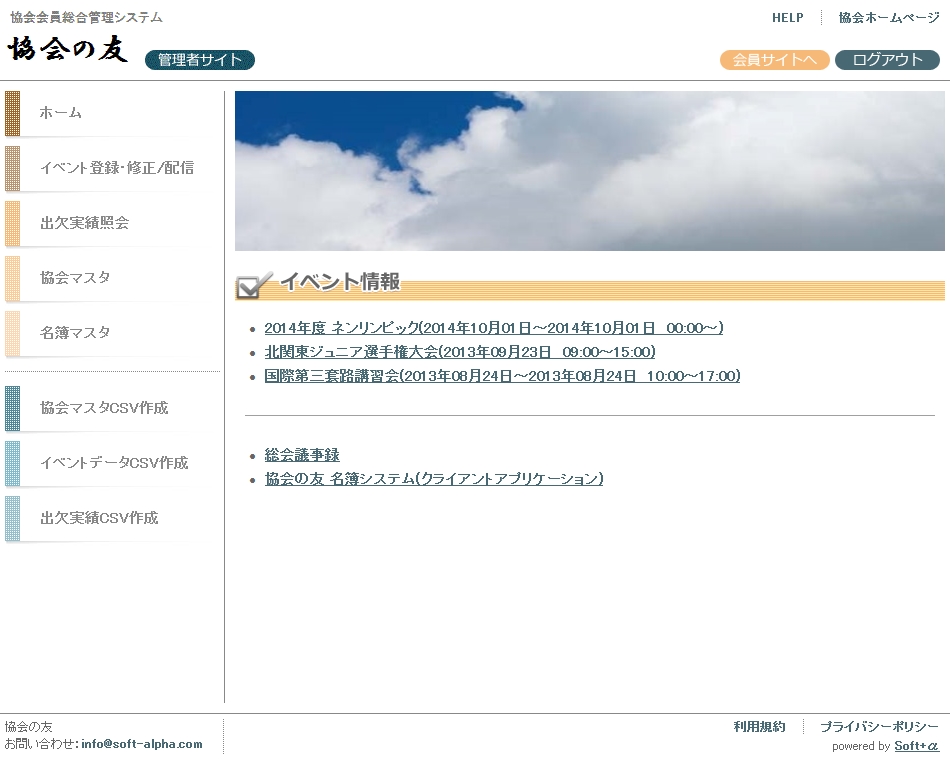Open 北関東ジュニア選手権大会 event link

pyautogui.click(x=460, y=352)
